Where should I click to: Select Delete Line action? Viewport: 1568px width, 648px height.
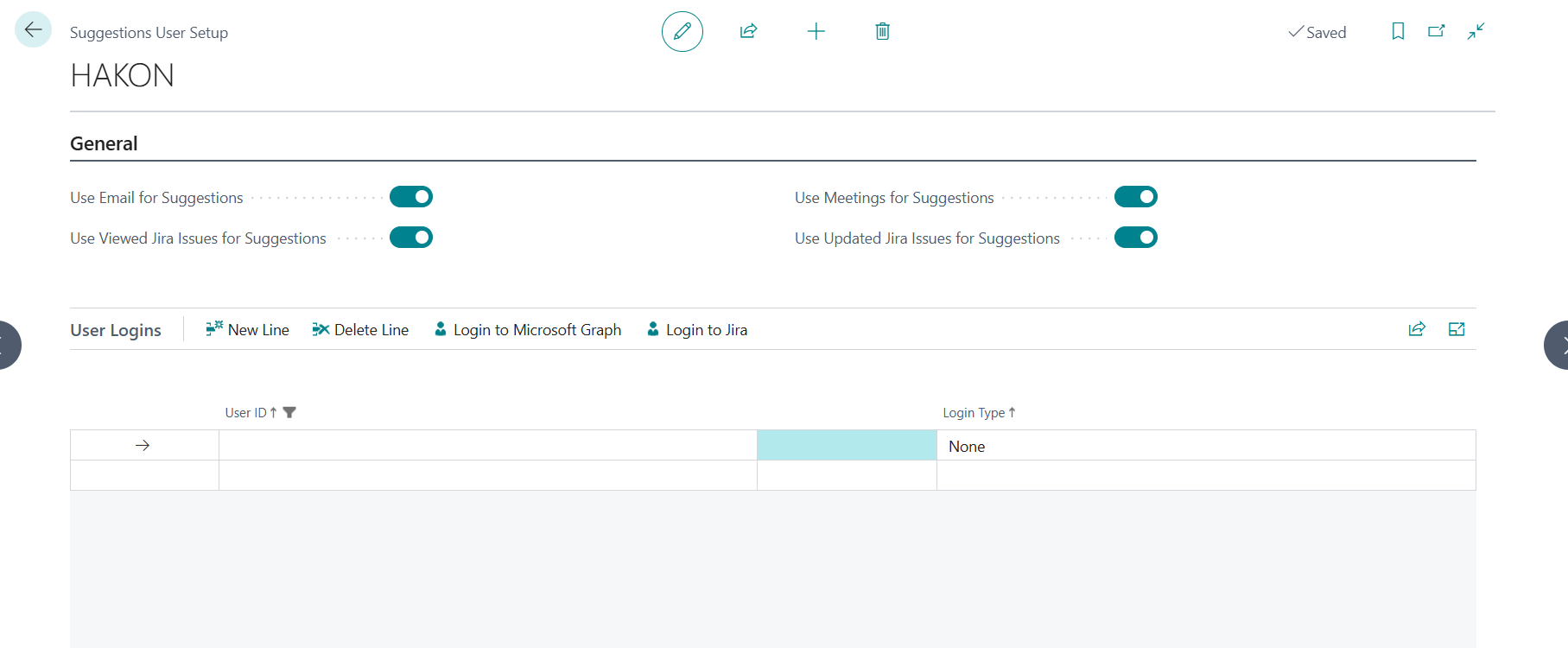tap(360, 330)
